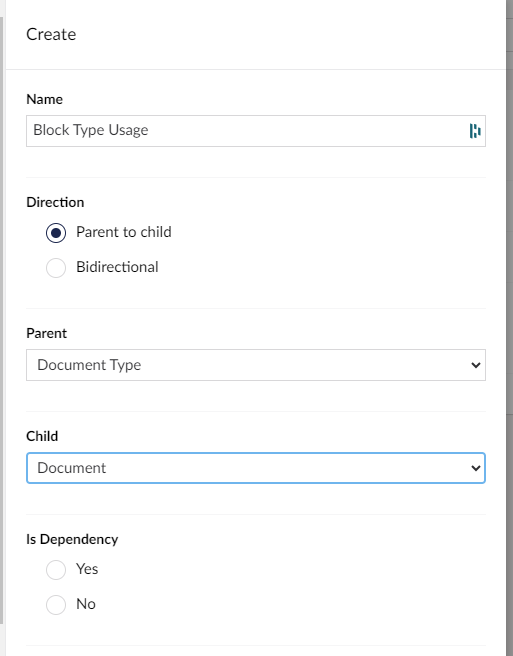
Task: Click the 'Parent' field label
Action: pyautogui.click(x=46, y=333)
